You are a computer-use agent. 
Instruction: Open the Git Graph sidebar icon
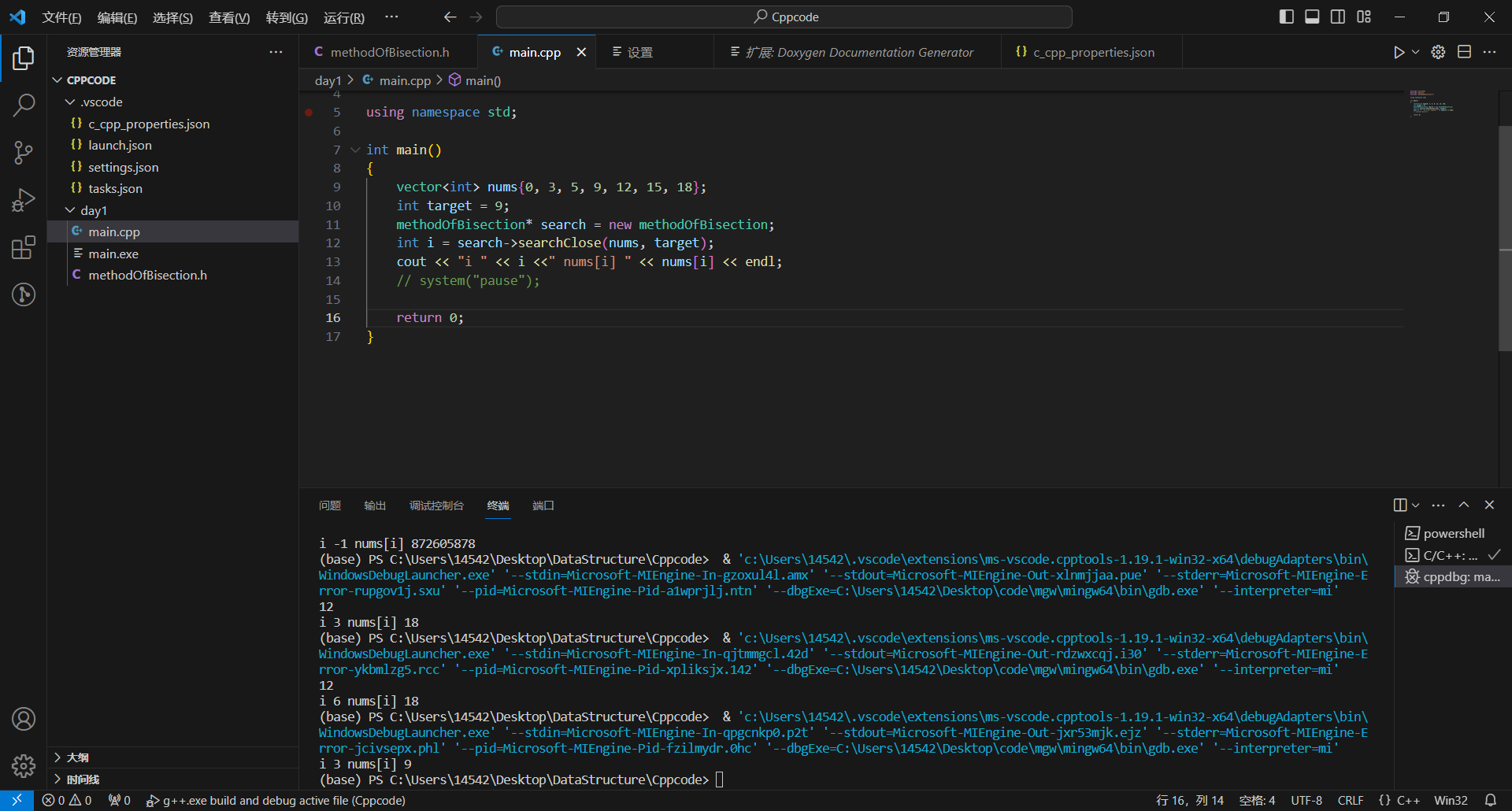(24, 294)
